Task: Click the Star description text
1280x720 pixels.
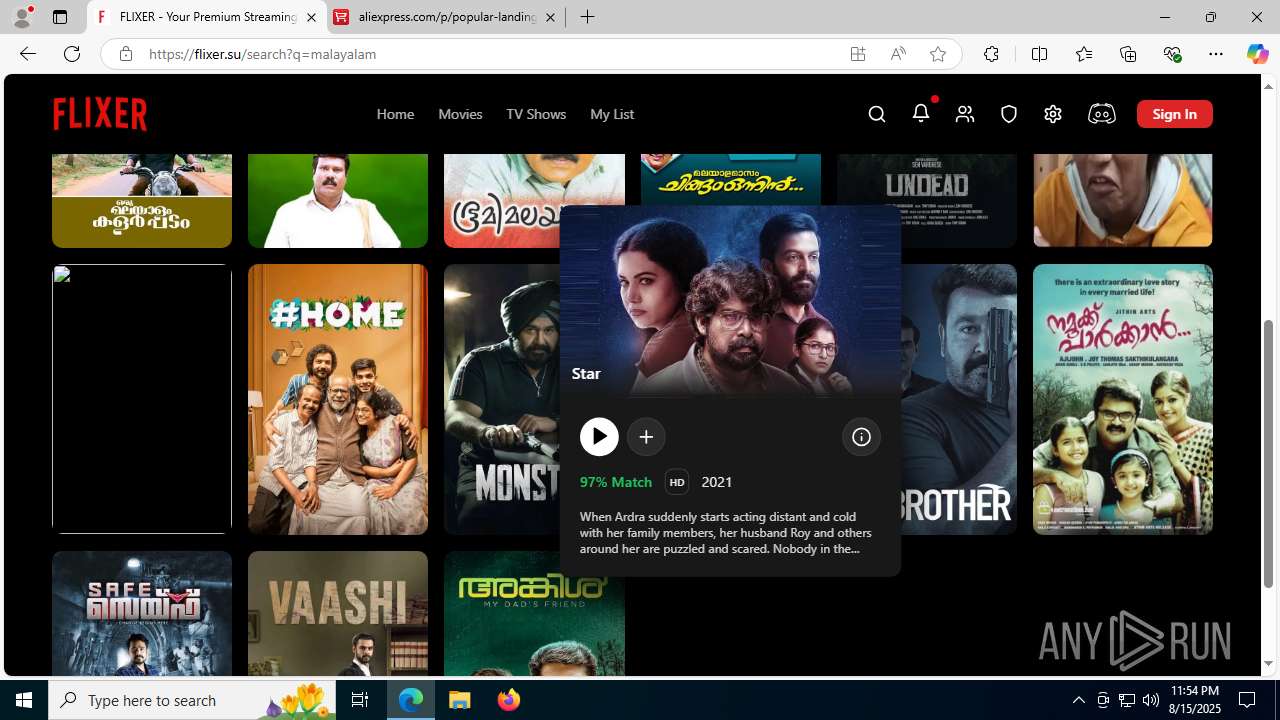Action: 726,533
